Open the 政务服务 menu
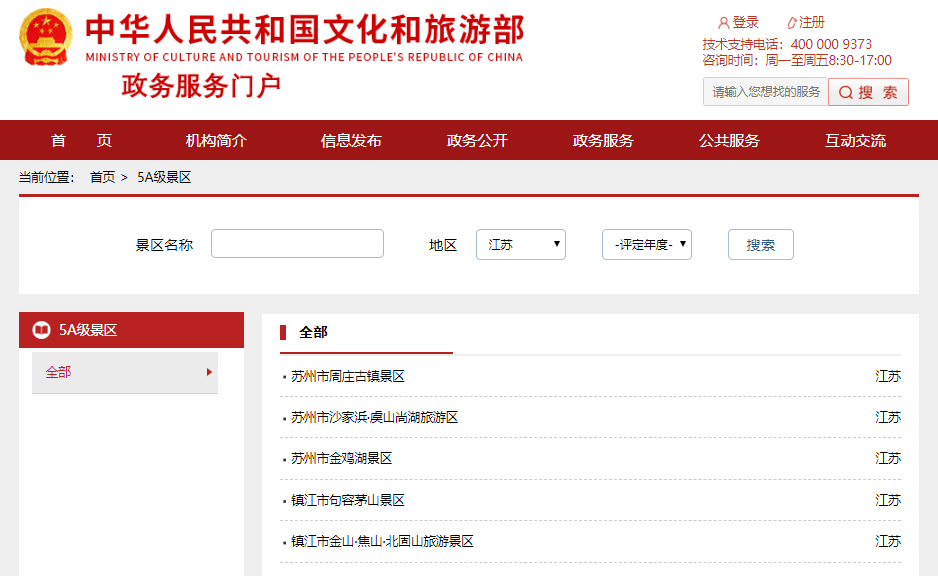938x576 pixels. [603, 141]
